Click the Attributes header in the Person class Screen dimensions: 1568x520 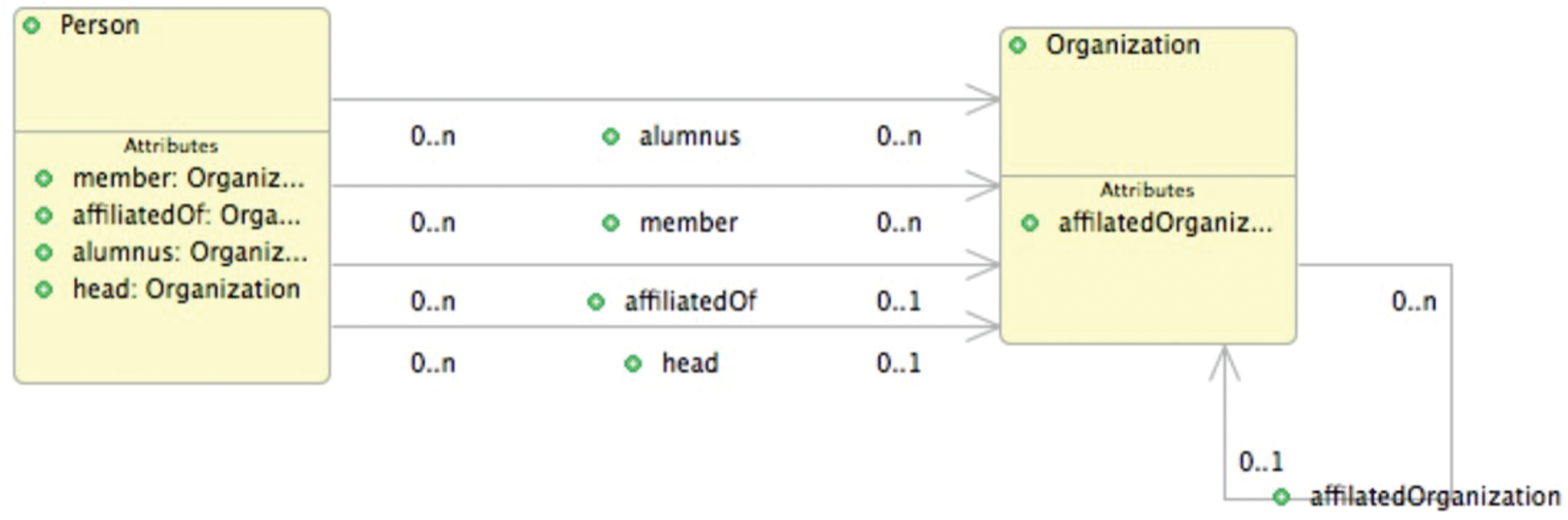pos(171,146)
